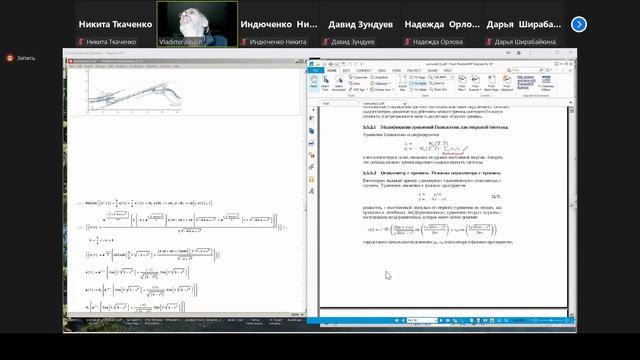Choose the Select Text tool
640x360 pixels.
325,83
